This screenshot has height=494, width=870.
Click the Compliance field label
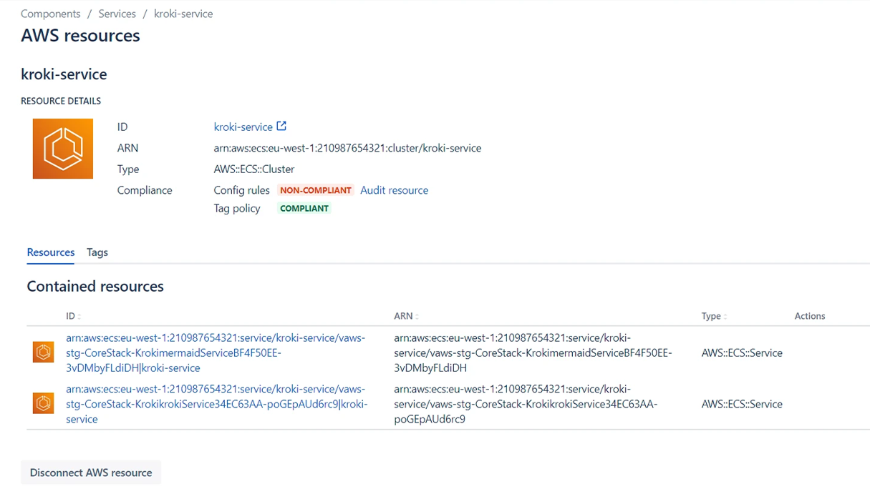[x=144, y=190]
